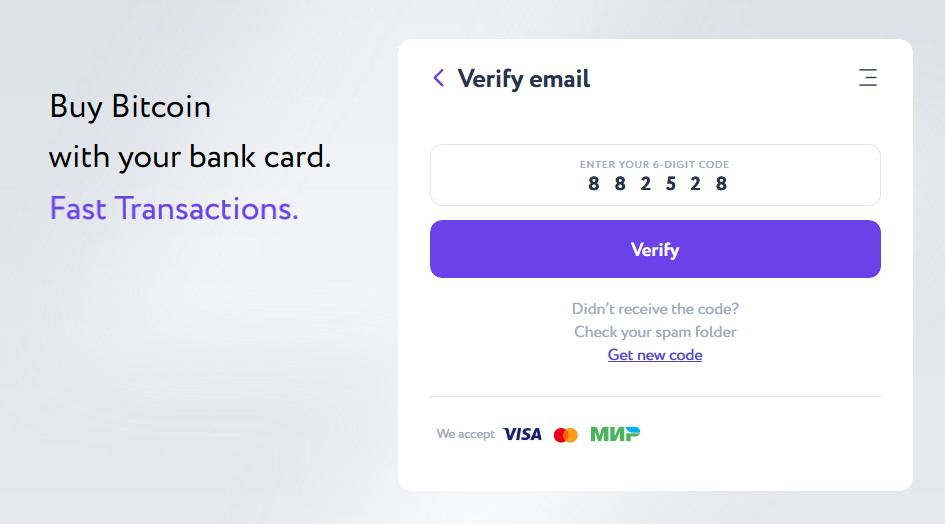Click the first digit 2 in the code
The width and height of the screenshot is (945, 524).
645,184
